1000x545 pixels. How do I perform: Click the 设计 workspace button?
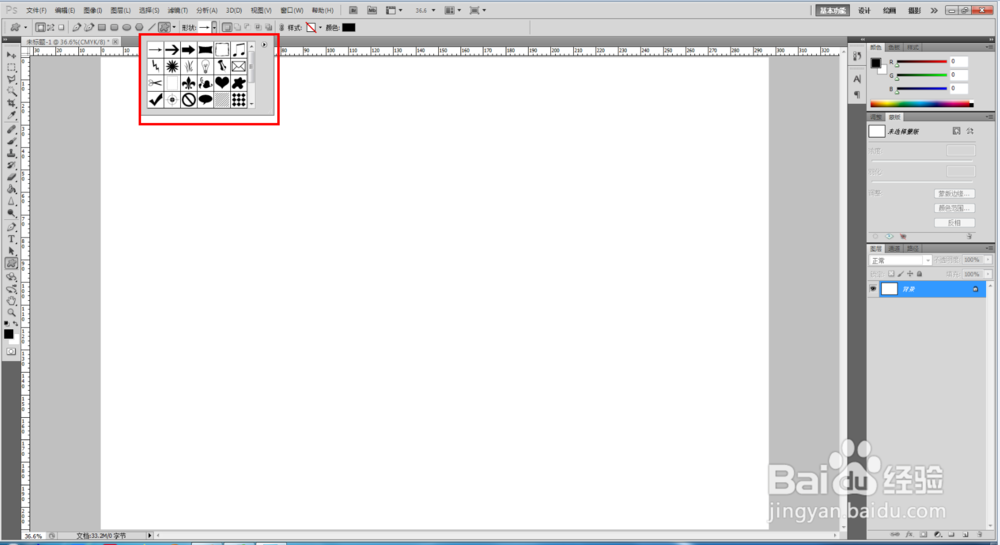(x=864, y=10)
